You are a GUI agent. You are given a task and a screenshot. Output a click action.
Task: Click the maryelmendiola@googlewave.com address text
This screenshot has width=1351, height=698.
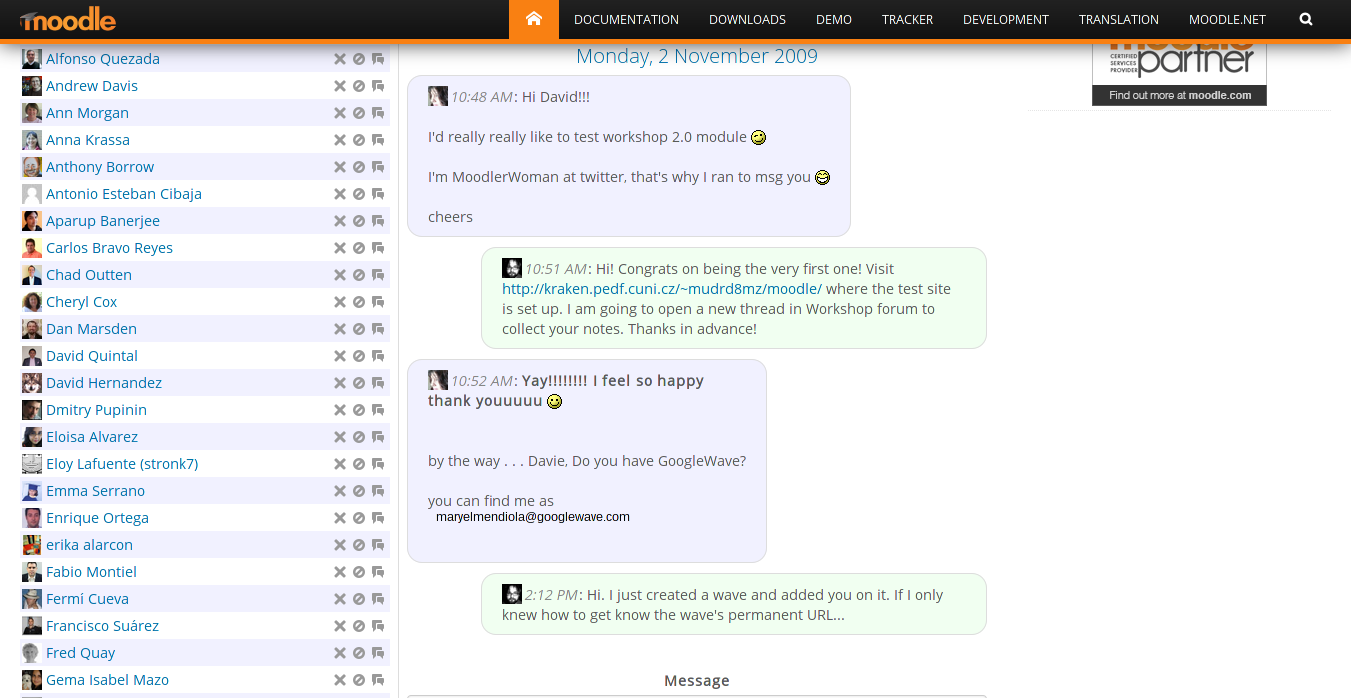533,517
